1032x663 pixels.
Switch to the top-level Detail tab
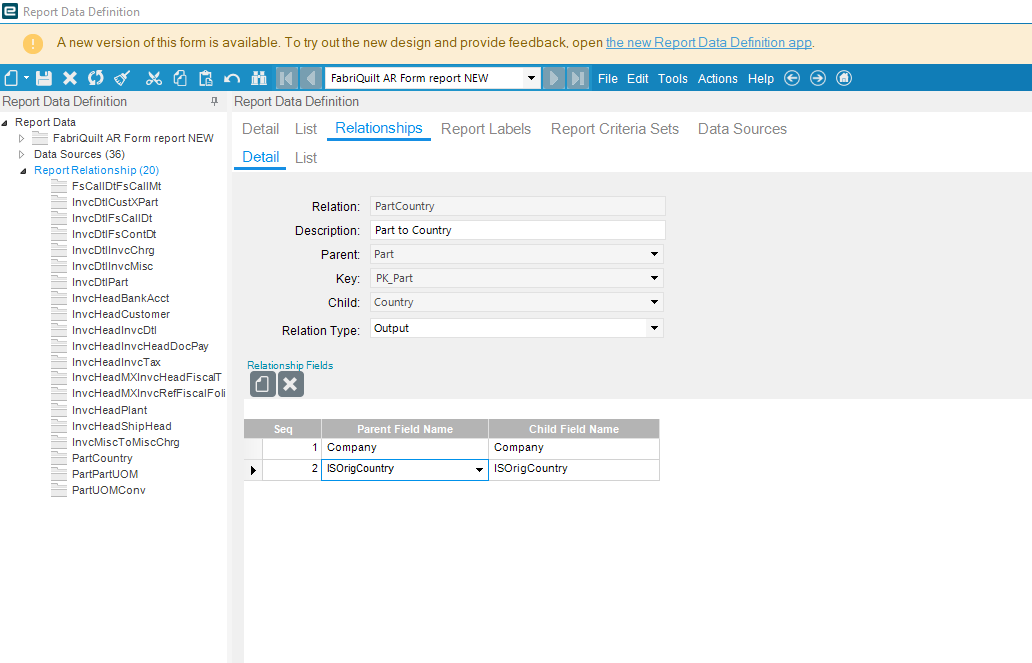point(261,129)
